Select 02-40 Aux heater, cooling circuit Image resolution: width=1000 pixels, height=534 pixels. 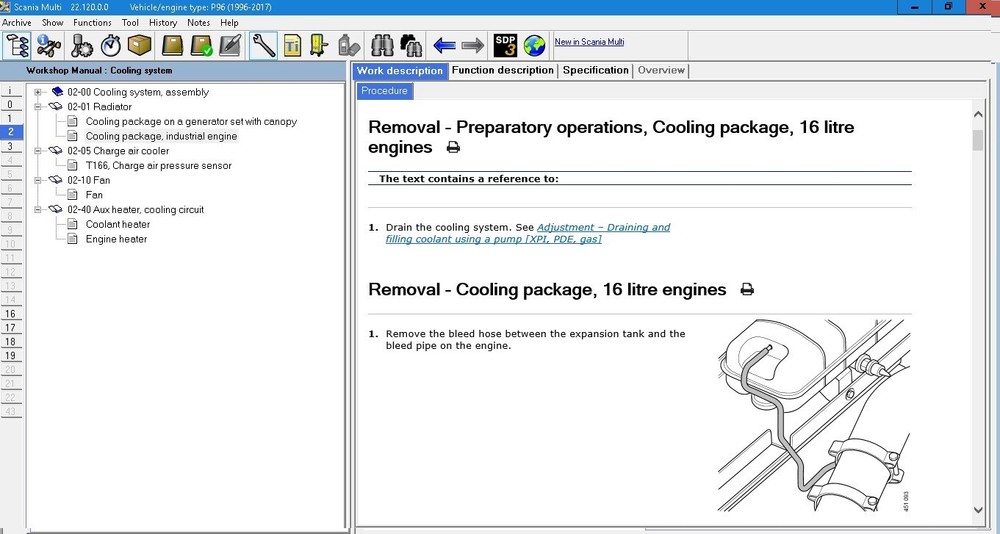pos(135,209)
